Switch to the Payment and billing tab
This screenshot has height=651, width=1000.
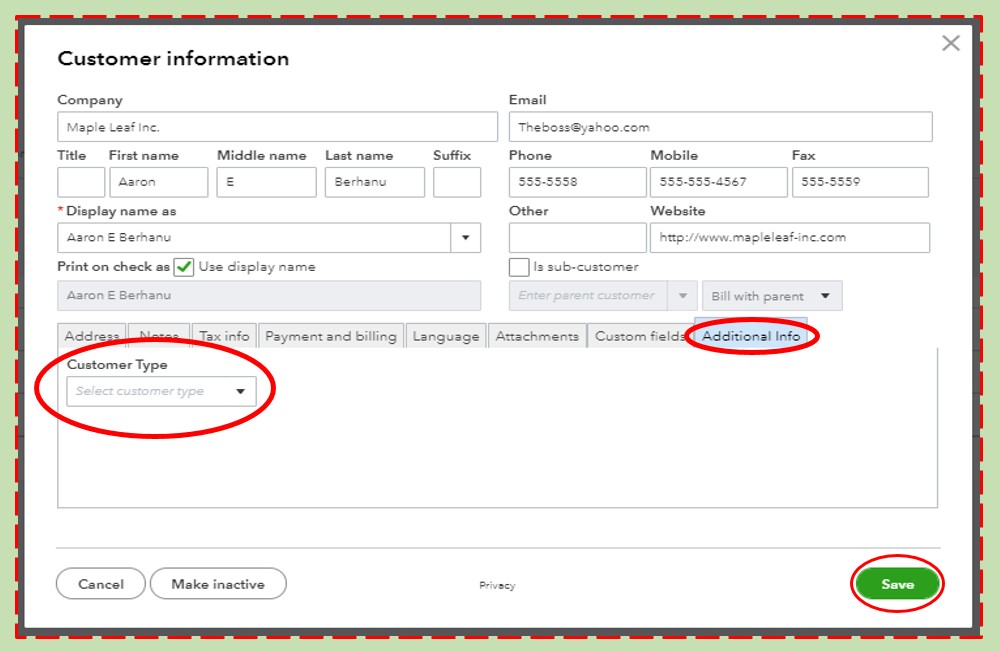[x=330, y=336]
